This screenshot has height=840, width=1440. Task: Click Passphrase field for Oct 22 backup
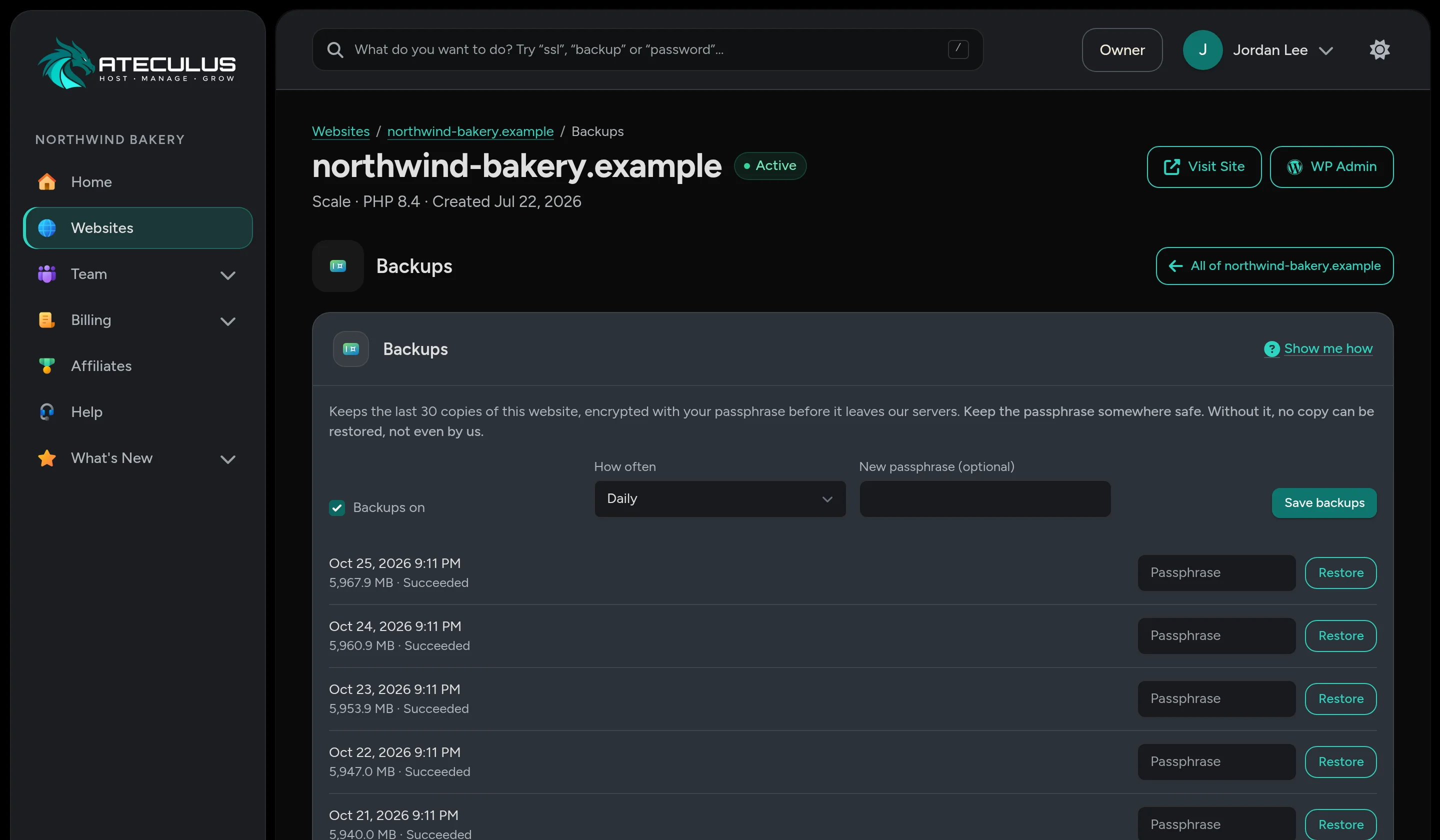tap(1216, 761)
